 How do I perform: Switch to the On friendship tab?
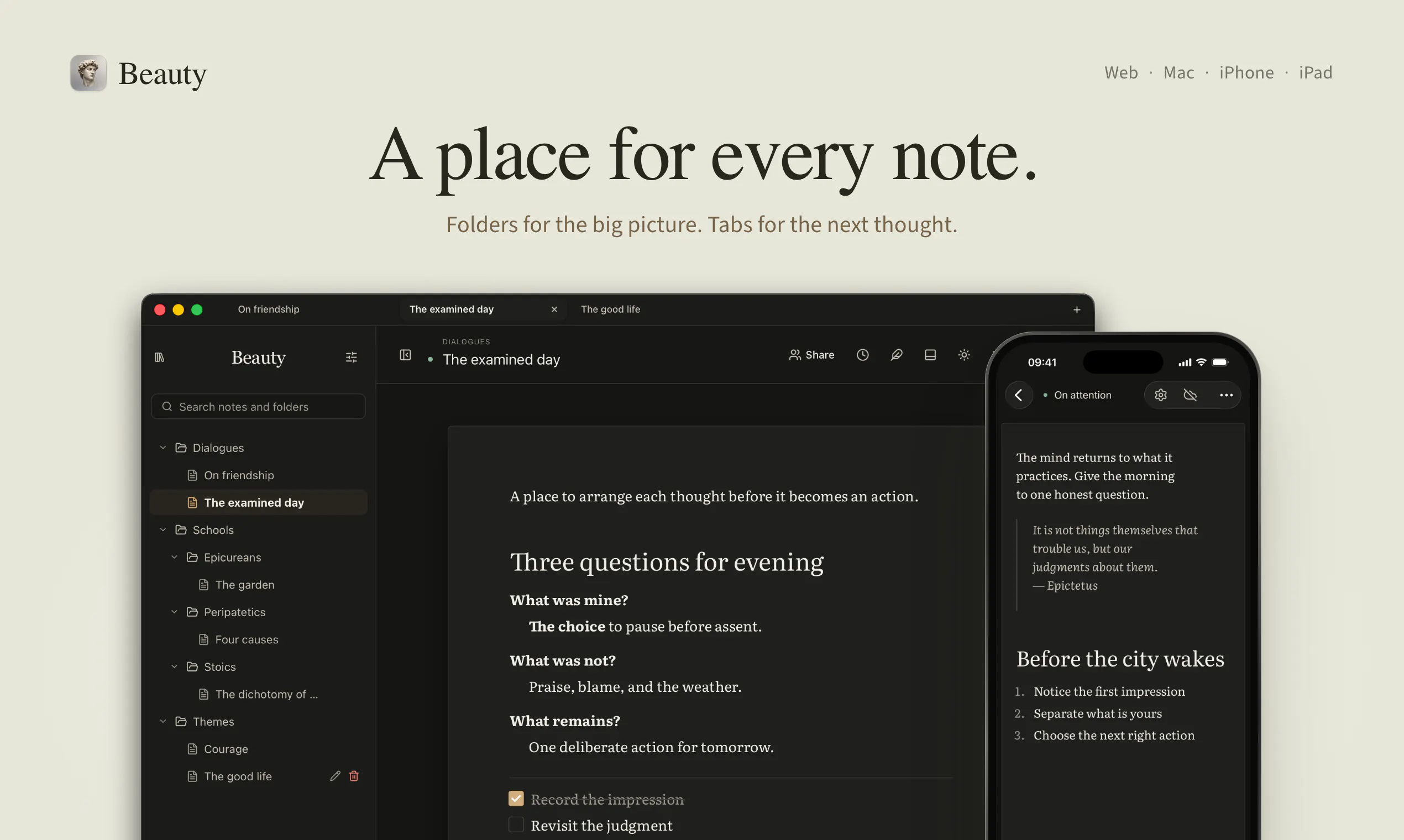pos(268,309)
